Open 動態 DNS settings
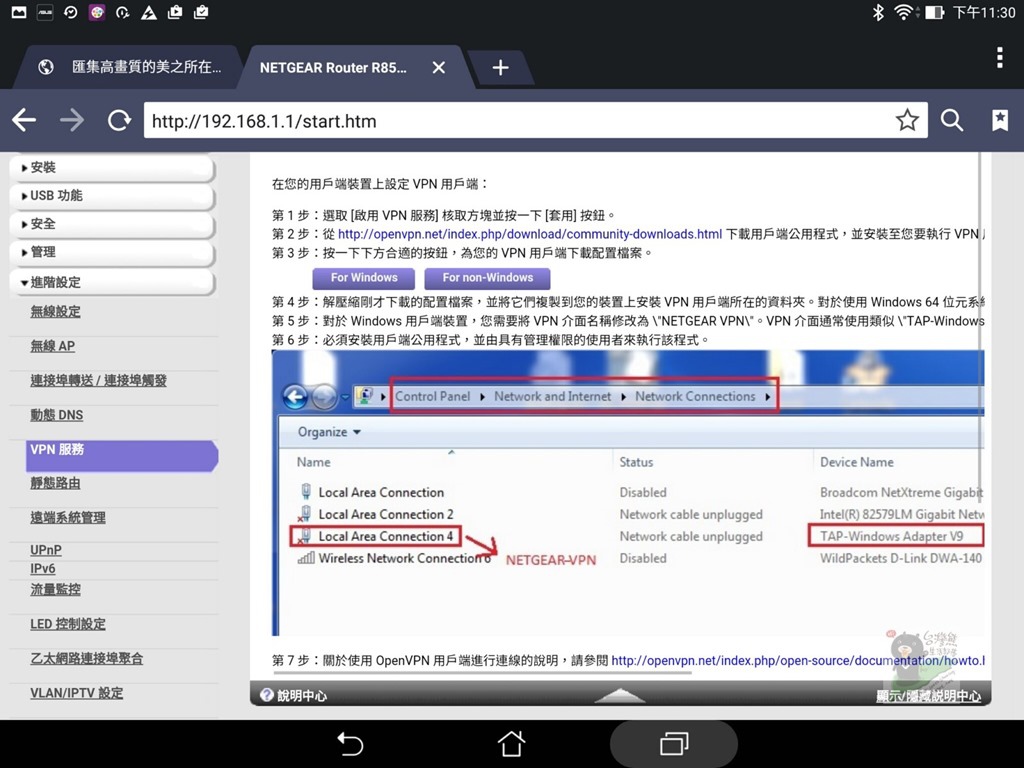Image resolution: width=1024 pixels, height=768 pixels. pos(56,415)
